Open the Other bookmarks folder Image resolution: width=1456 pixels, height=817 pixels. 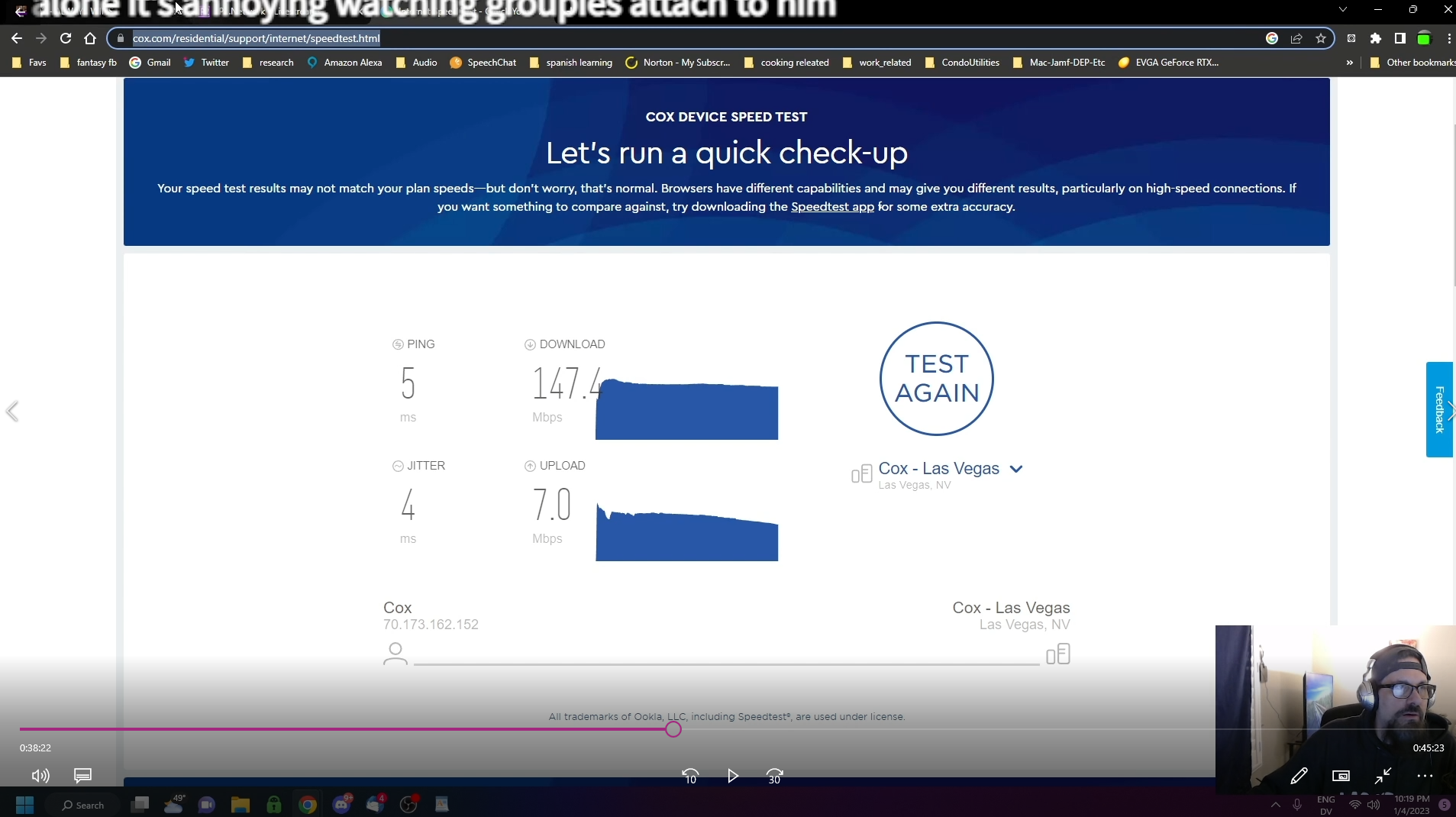tap(1412, 63)
